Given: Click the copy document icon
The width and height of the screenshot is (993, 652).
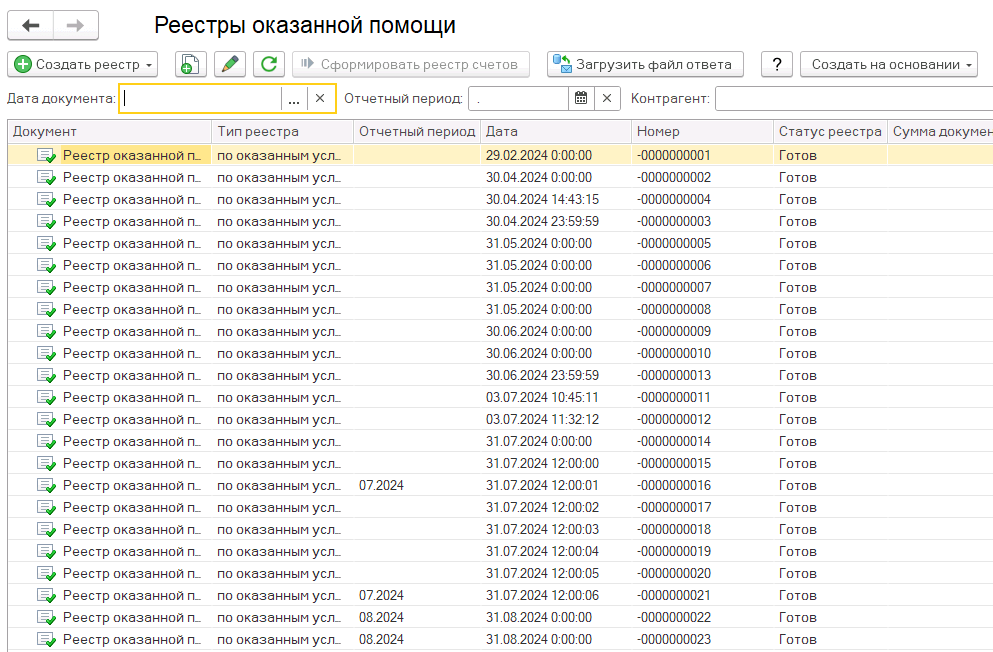Looking at the screenshot, I should [x=191, y=64].
